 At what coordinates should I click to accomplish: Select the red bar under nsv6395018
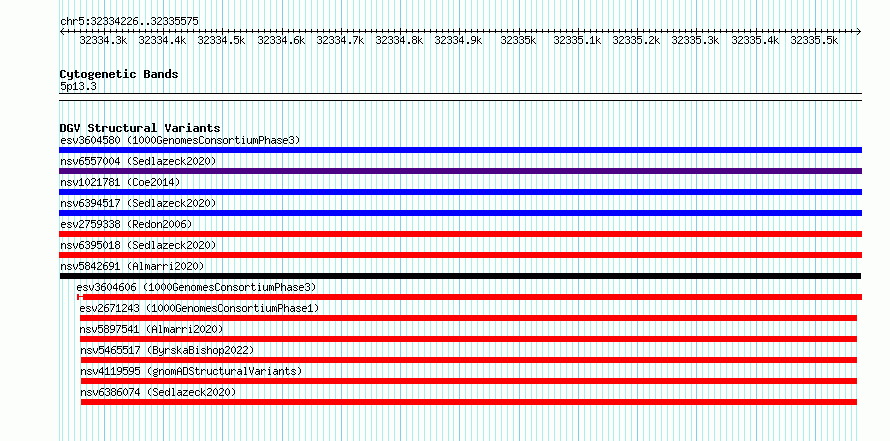point(460,255)
